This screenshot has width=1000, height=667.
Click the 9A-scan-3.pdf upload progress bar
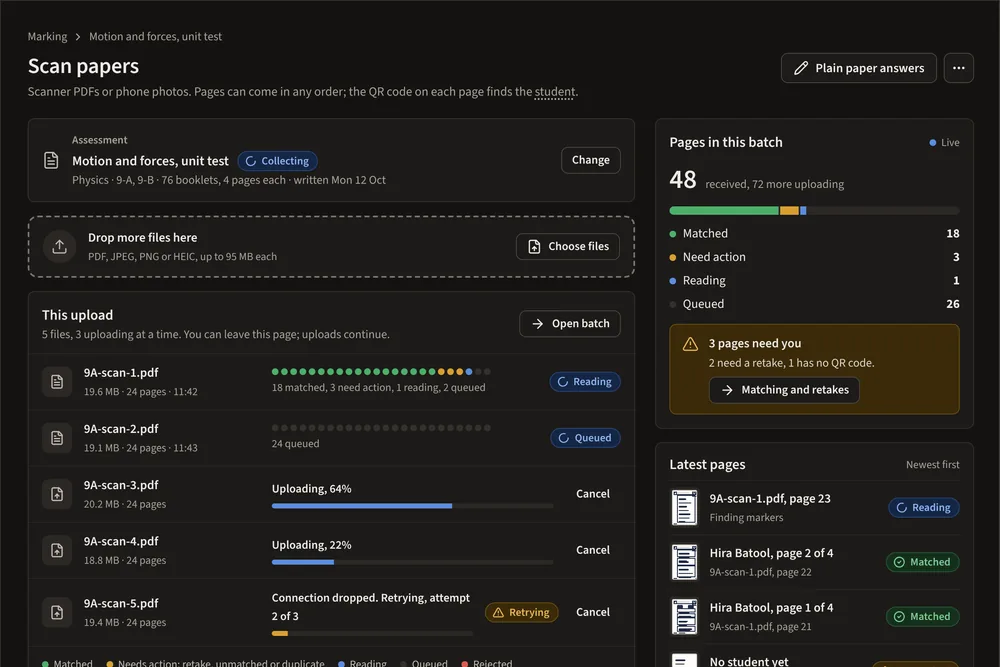(412, 506)
